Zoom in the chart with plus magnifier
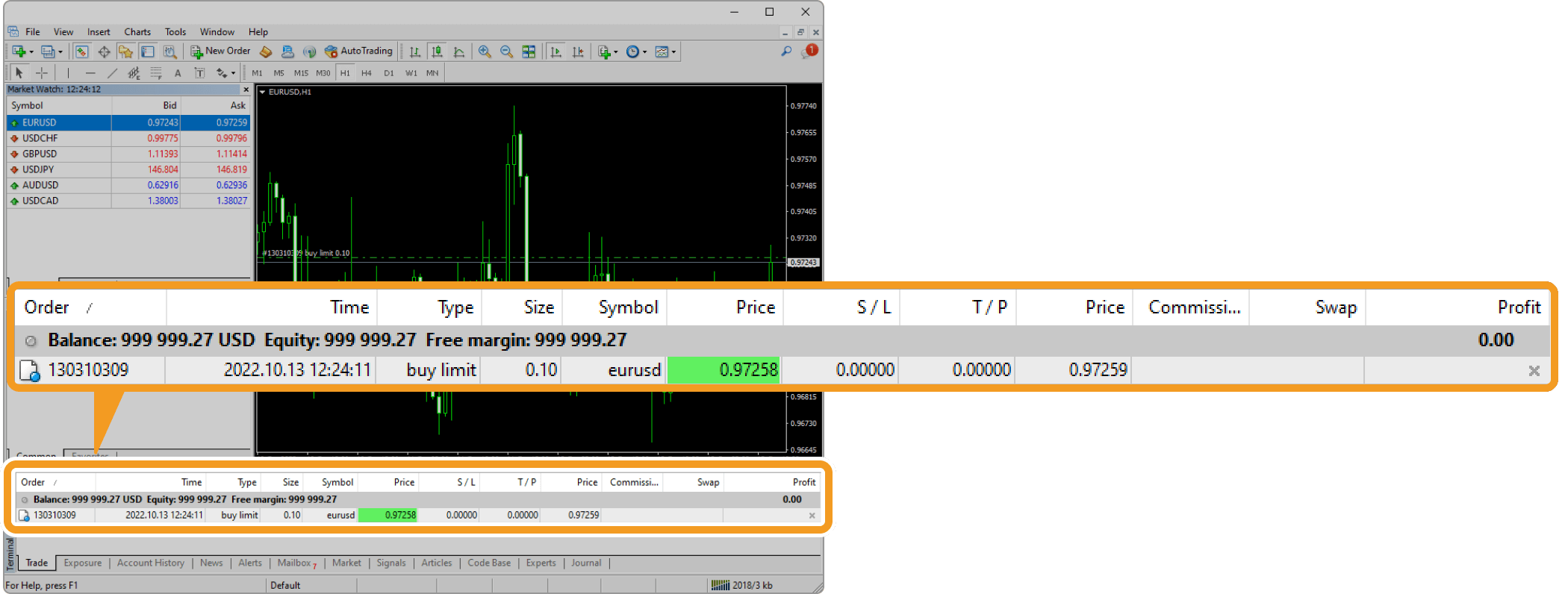Image resolution: width=1568 pixels, height=594 pixels. click(485, 51)
